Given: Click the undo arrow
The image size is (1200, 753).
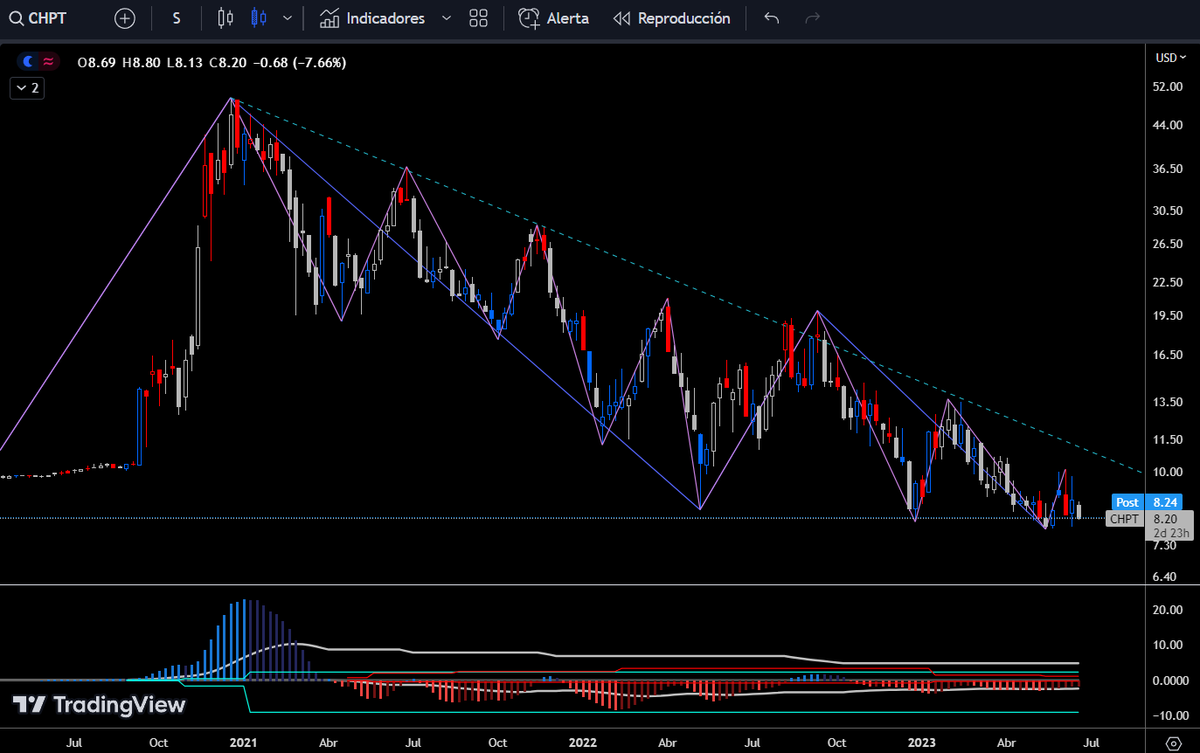Looking at the screenshot, I should click(x=770, y=18).
